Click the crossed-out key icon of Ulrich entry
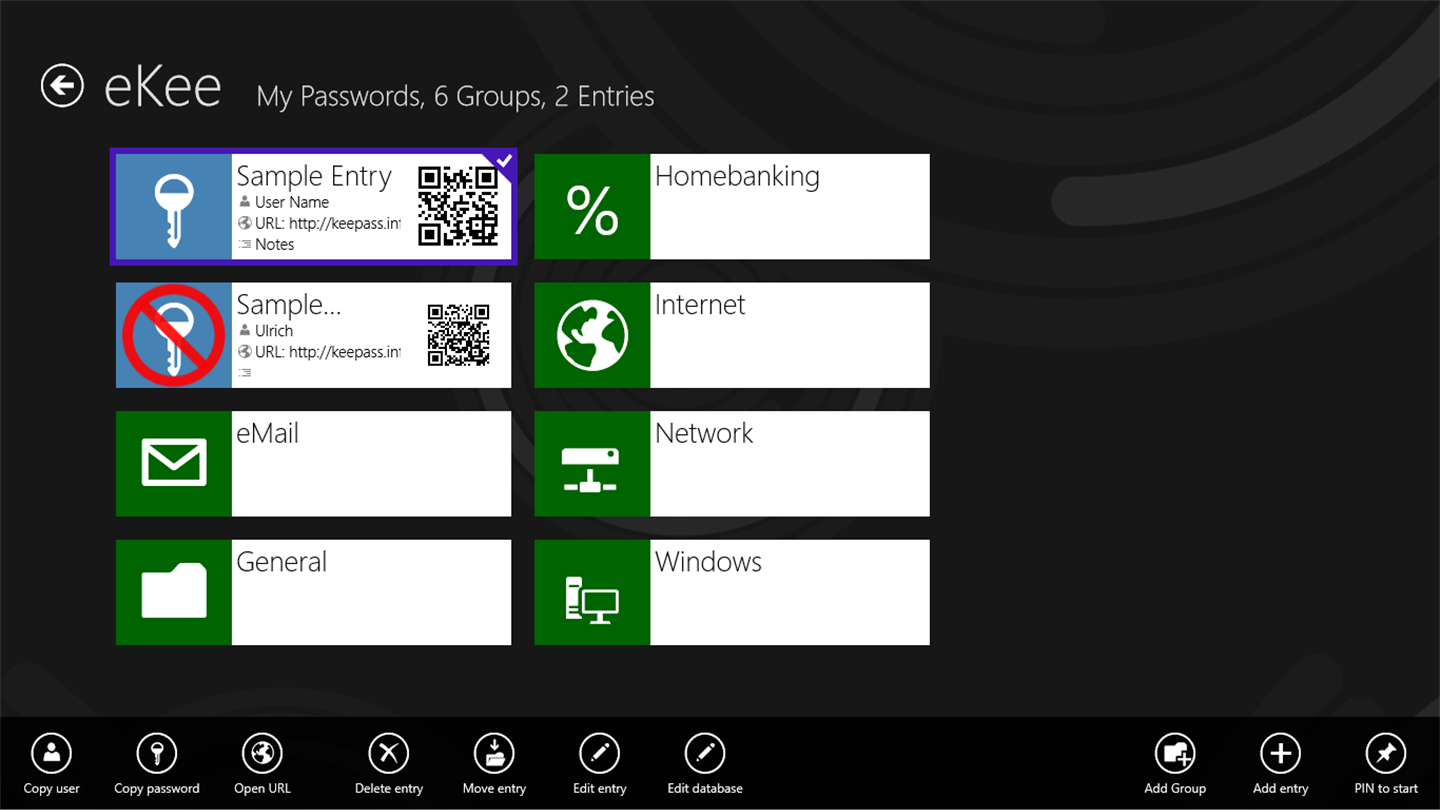 click(174, 335)
